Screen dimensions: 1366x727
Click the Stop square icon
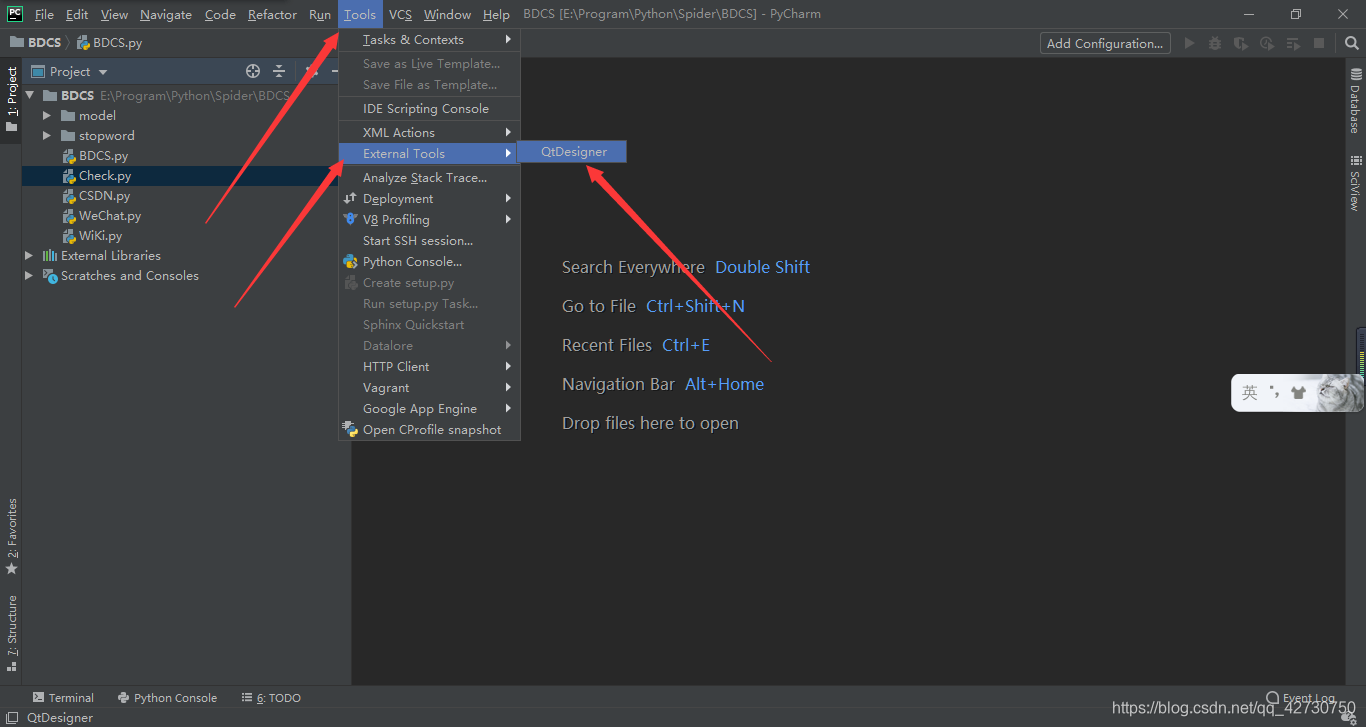pos(1319,43)
